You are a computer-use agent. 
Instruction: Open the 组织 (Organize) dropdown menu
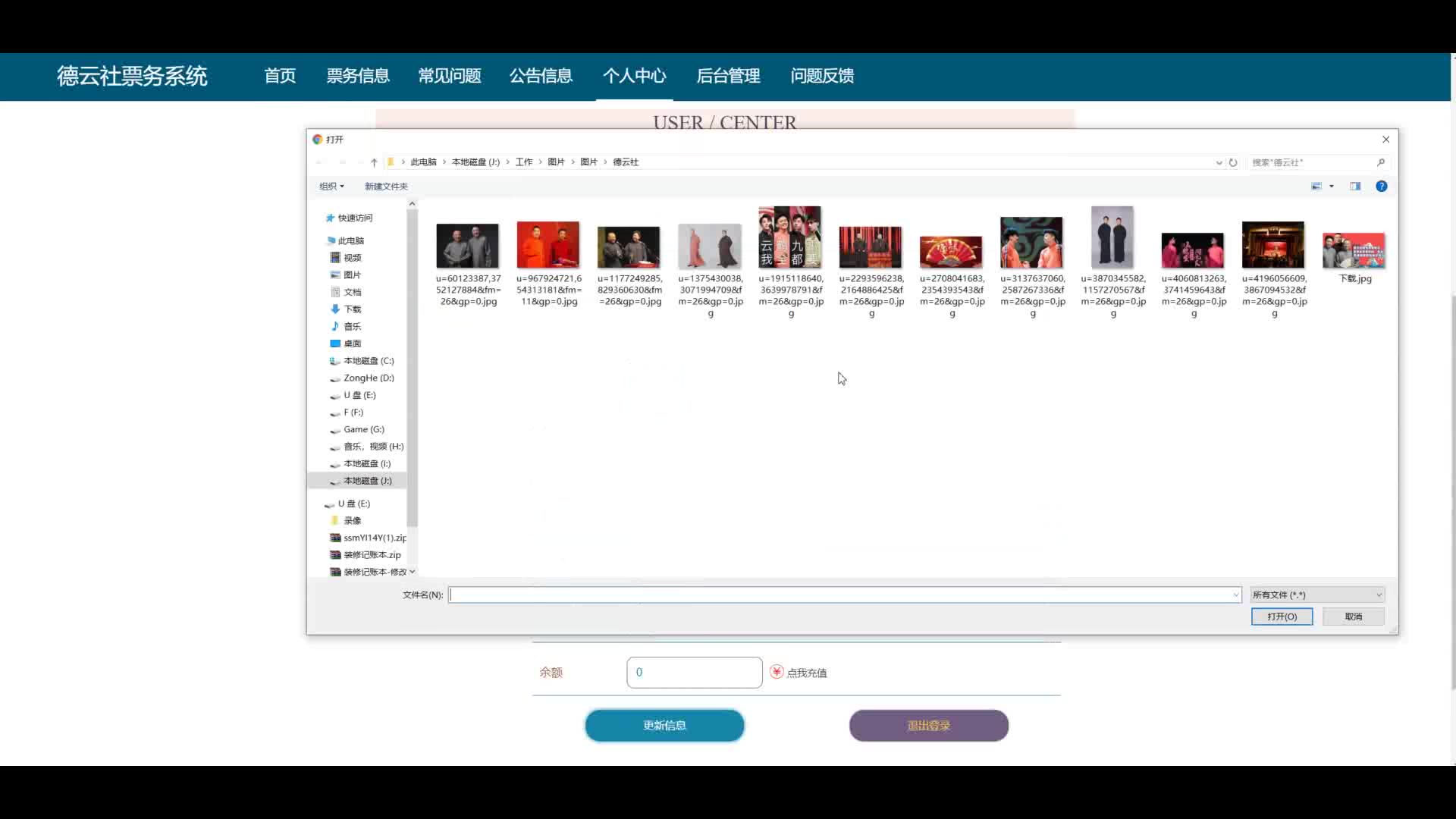tap(331, 187)
